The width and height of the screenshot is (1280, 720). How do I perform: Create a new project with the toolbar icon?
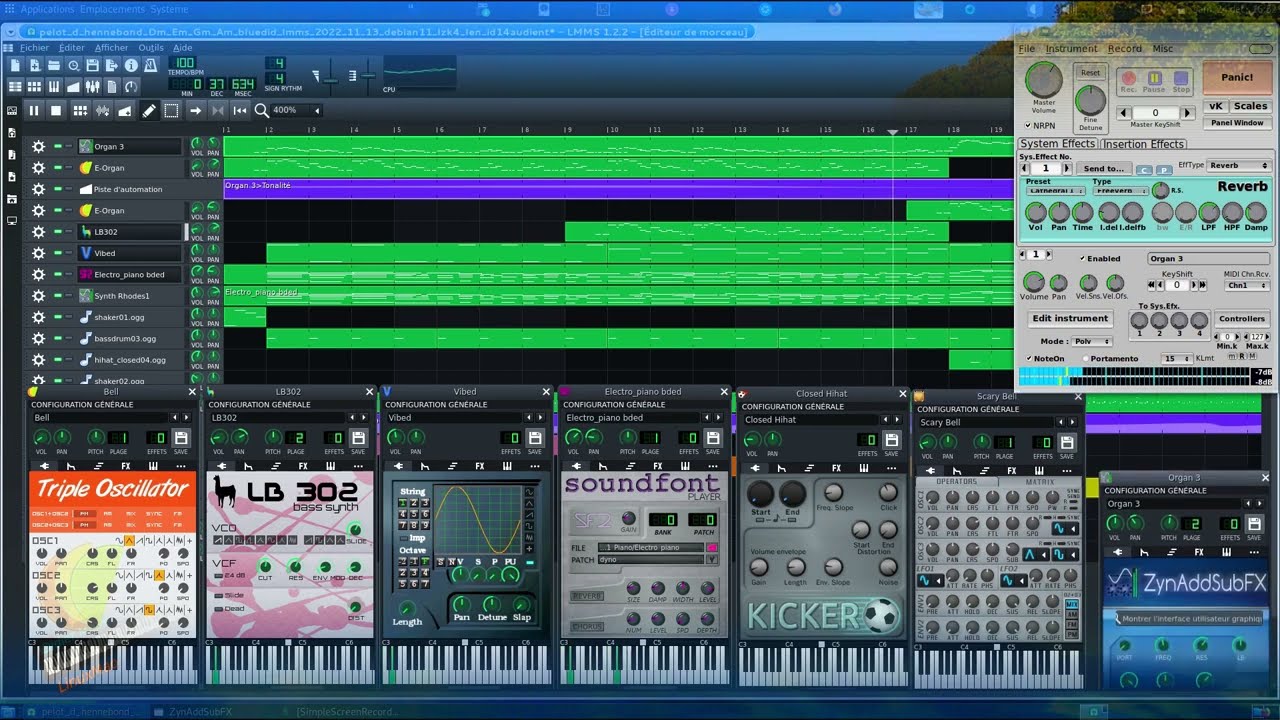coord(16,65)
